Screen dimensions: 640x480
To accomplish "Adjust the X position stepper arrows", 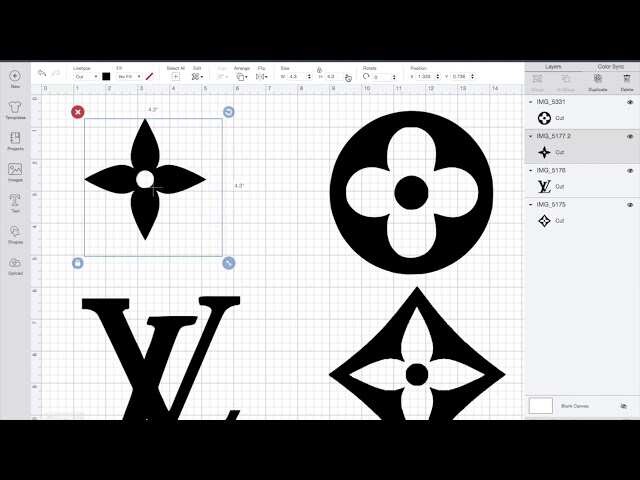I will pyautogui.click(x=438, y=77).
